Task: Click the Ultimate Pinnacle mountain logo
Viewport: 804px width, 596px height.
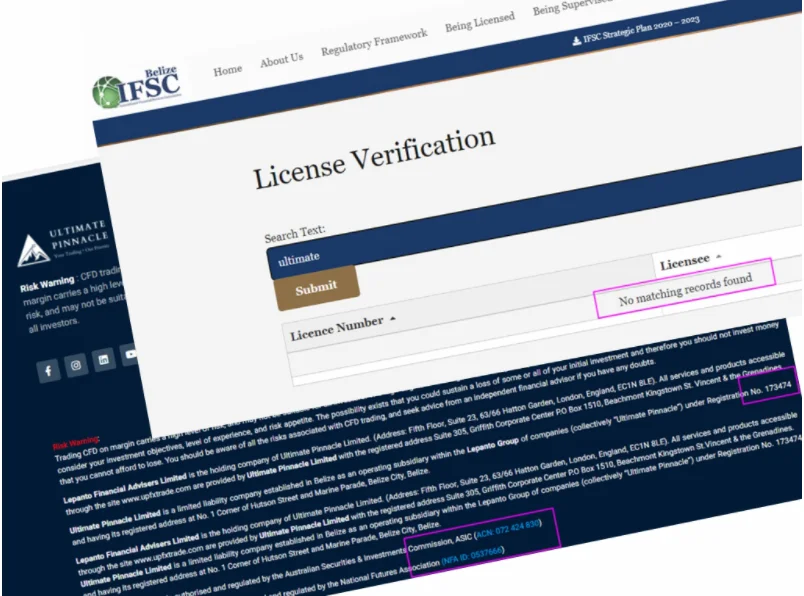Action: coord(32,250)
